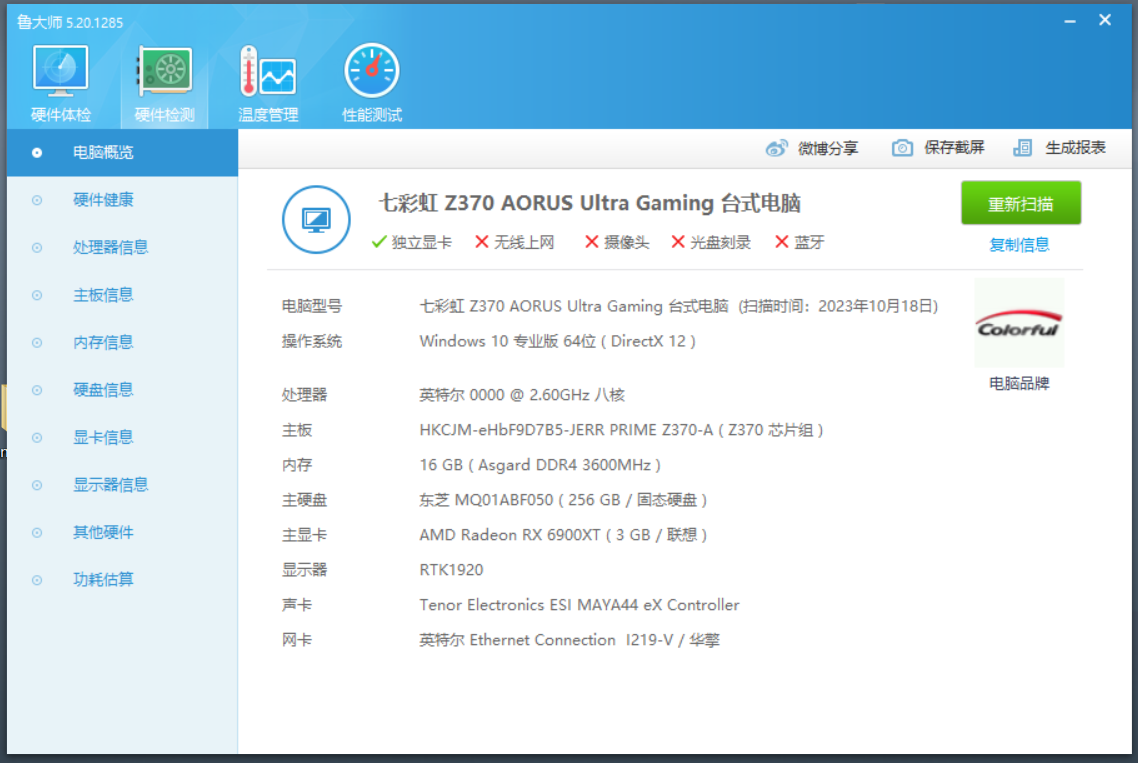Click the red X beside 光盘刻录

(678, 242)
